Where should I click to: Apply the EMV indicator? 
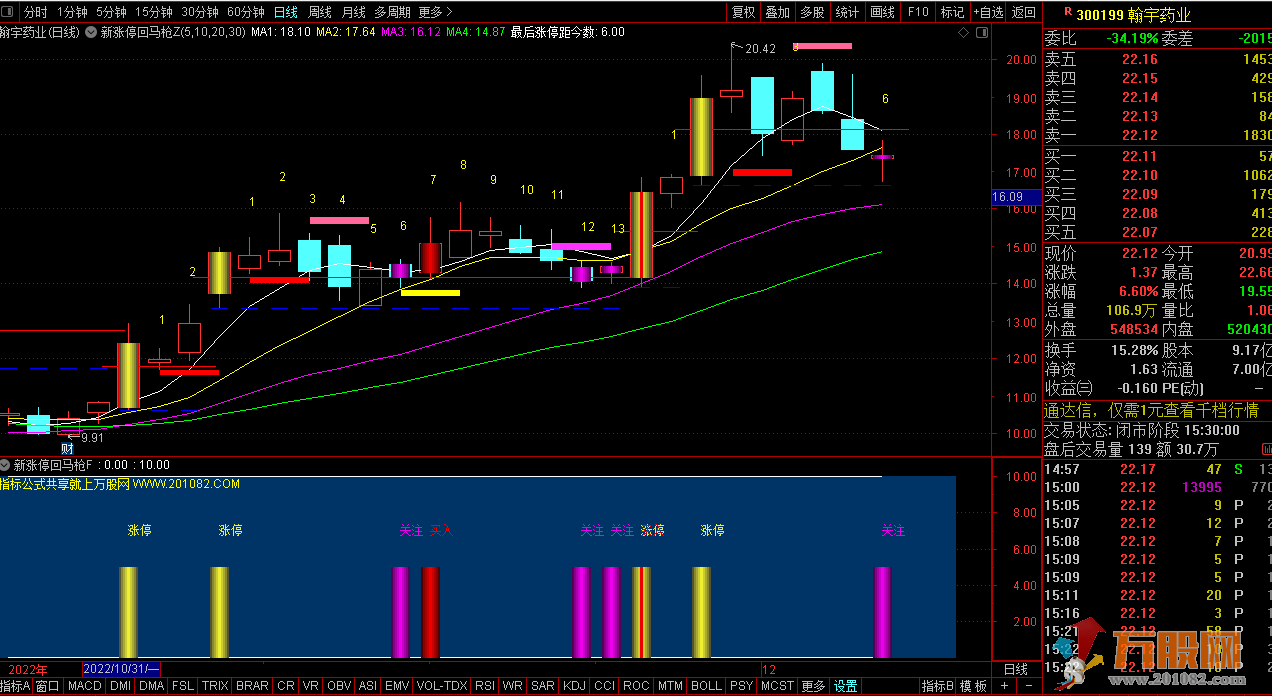[x=397, y=686]
